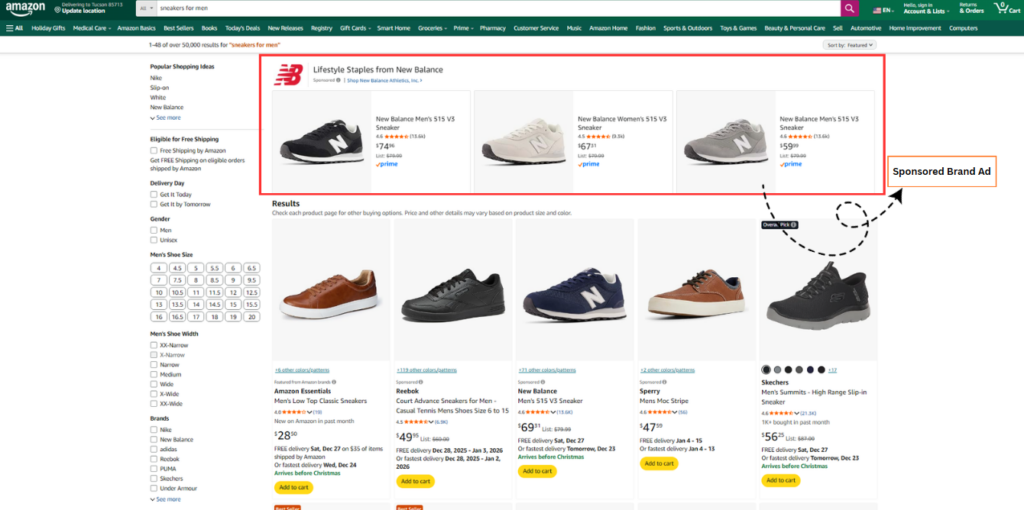This screenshot has width=1024, height=510.
Task: Check the Nike brand filter
Action: tap(154, 430)
